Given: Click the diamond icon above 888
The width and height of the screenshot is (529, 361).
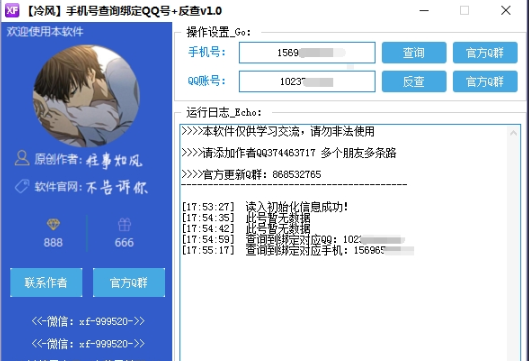Looking at the screenshot, I should coord(53,224).
